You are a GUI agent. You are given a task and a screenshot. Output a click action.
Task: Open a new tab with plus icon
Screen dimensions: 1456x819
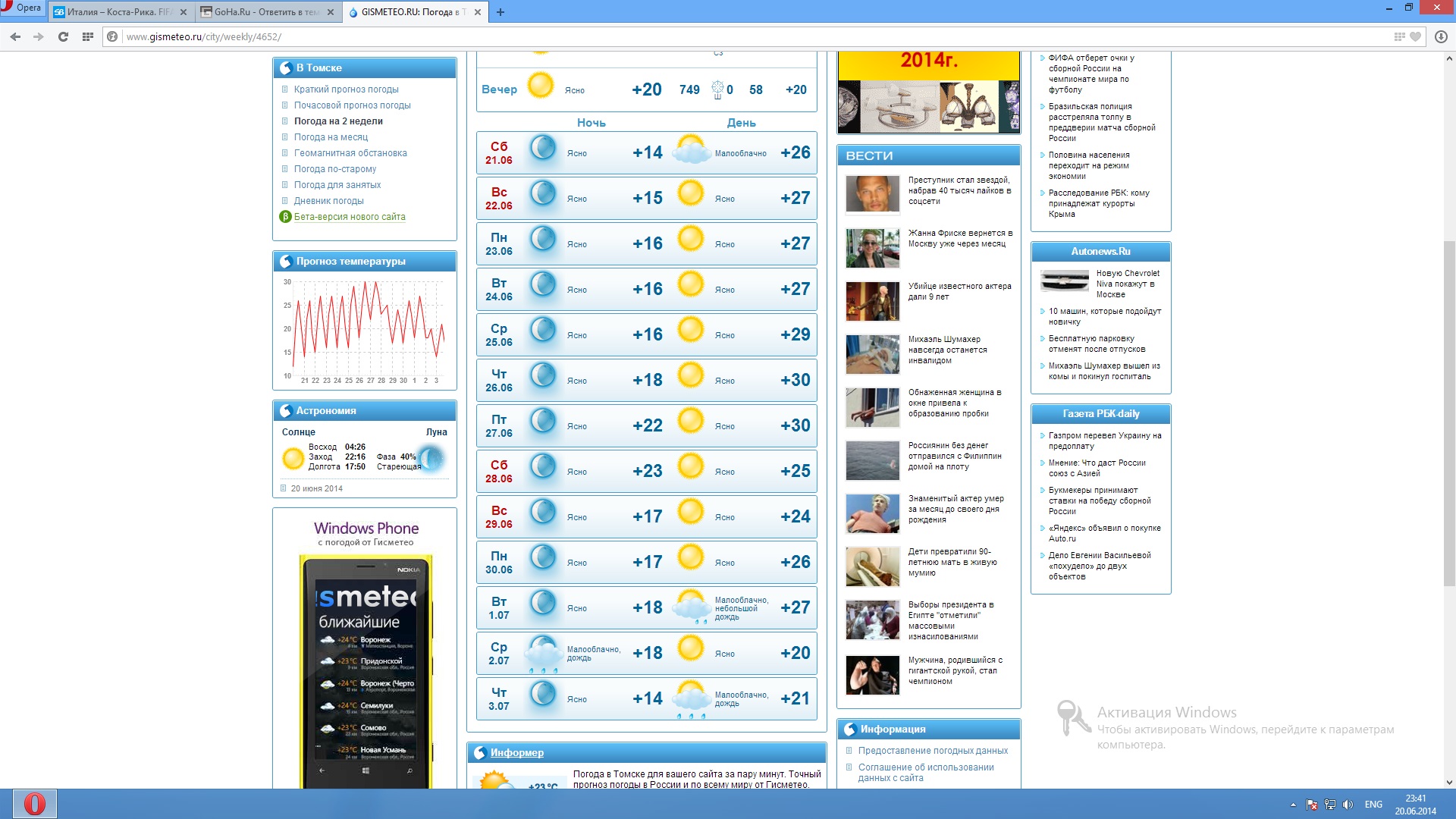tap(500, 12)
